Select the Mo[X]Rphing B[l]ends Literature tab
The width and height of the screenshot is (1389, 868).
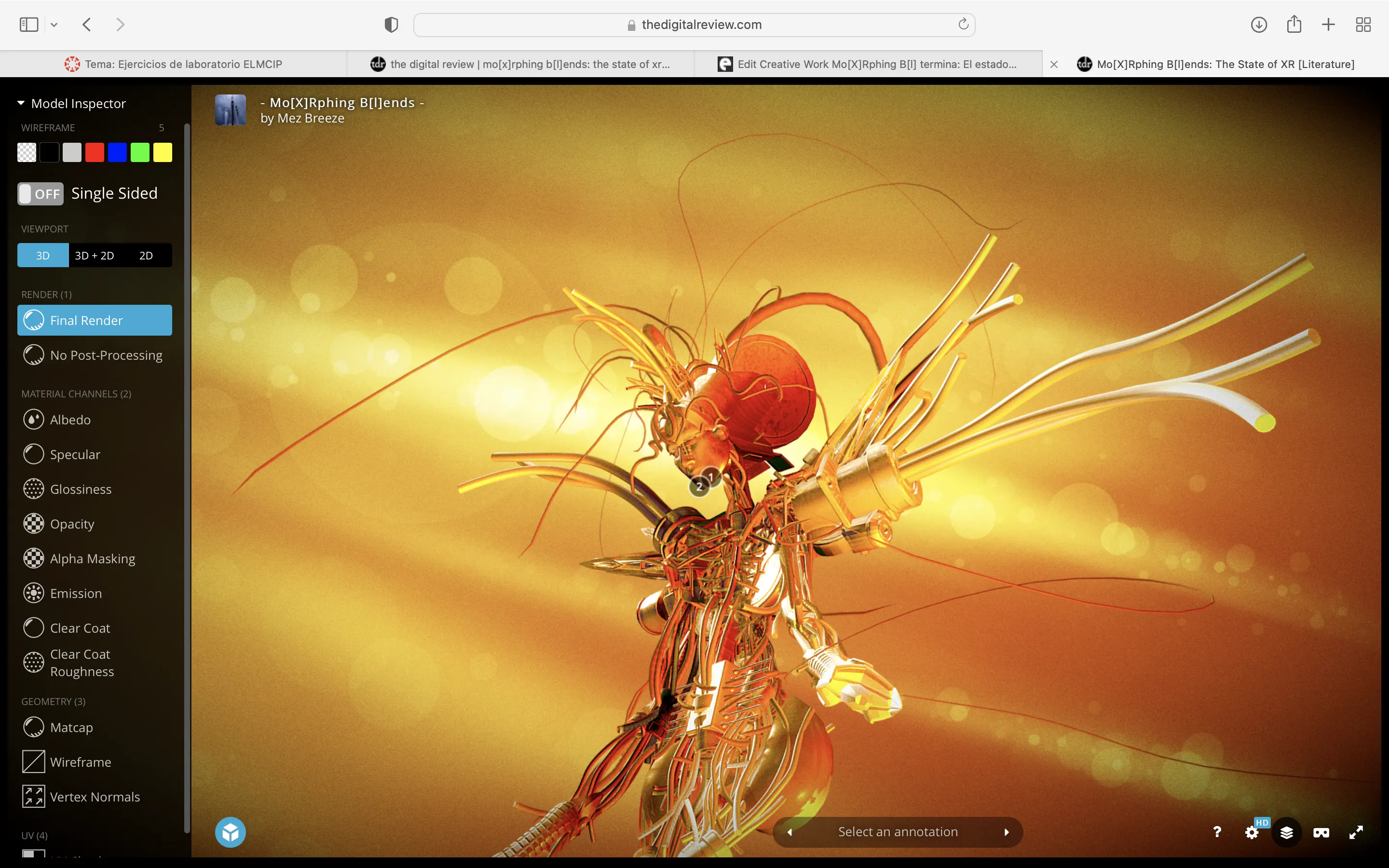tap(1215, 64)
